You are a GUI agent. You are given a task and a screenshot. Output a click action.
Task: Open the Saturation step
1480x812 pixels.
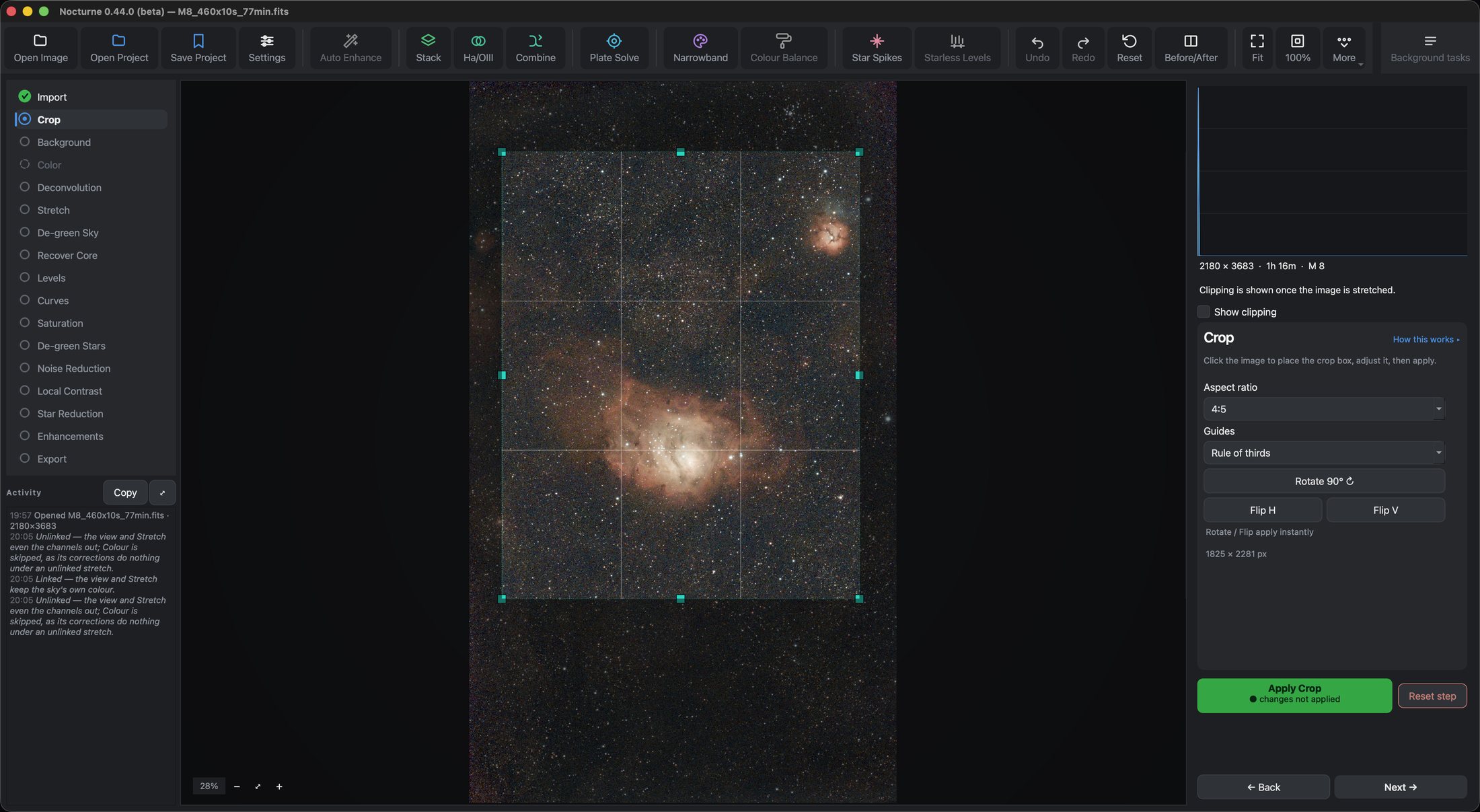pos(91,323)
